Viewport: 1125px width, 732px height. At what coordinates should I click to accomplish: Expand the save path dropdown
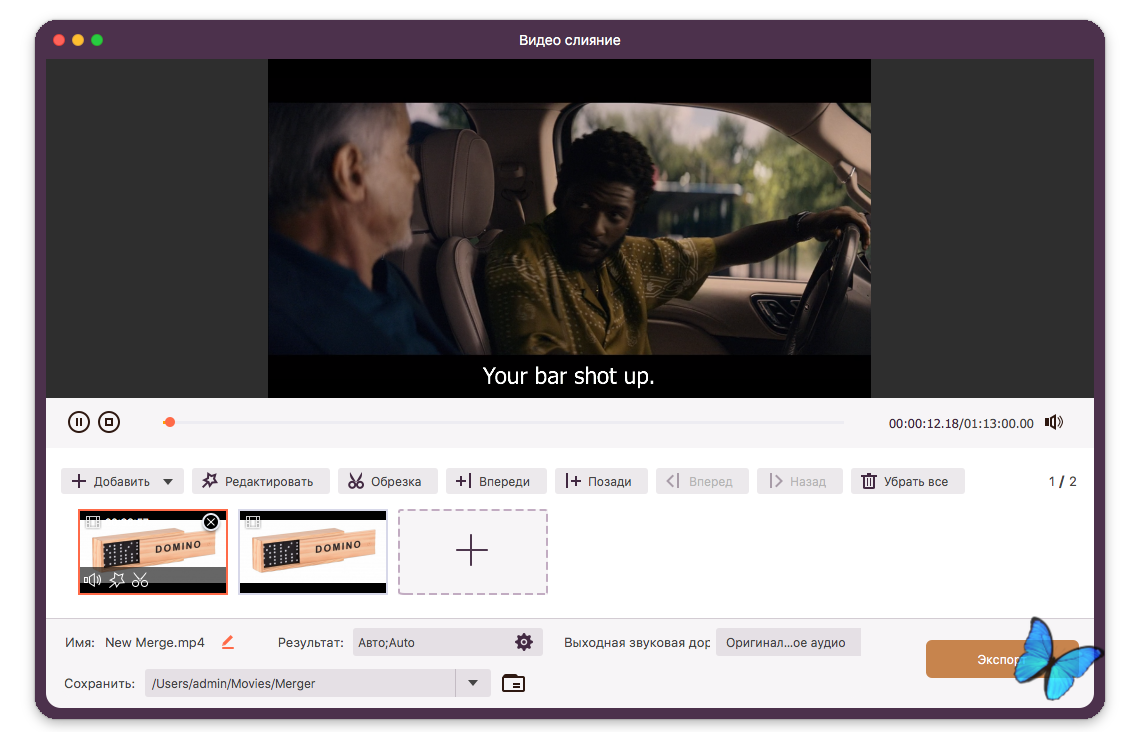(473, 683)
